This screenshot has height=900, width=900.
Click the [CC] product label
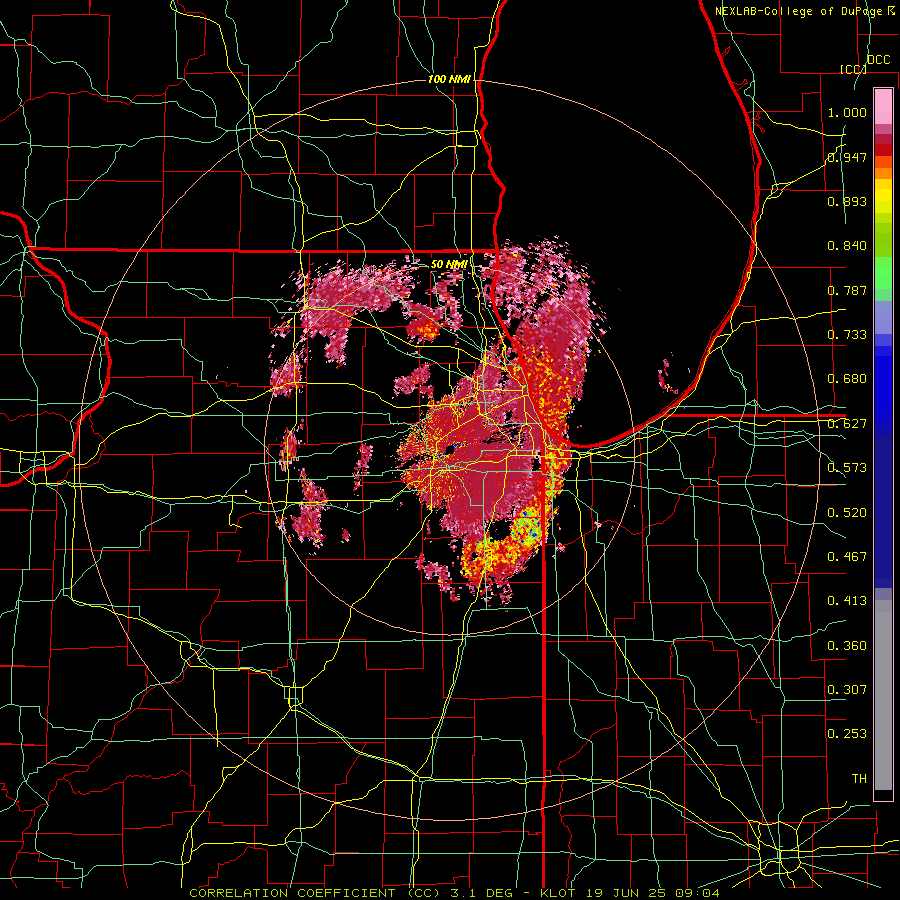tap(853, 69)
